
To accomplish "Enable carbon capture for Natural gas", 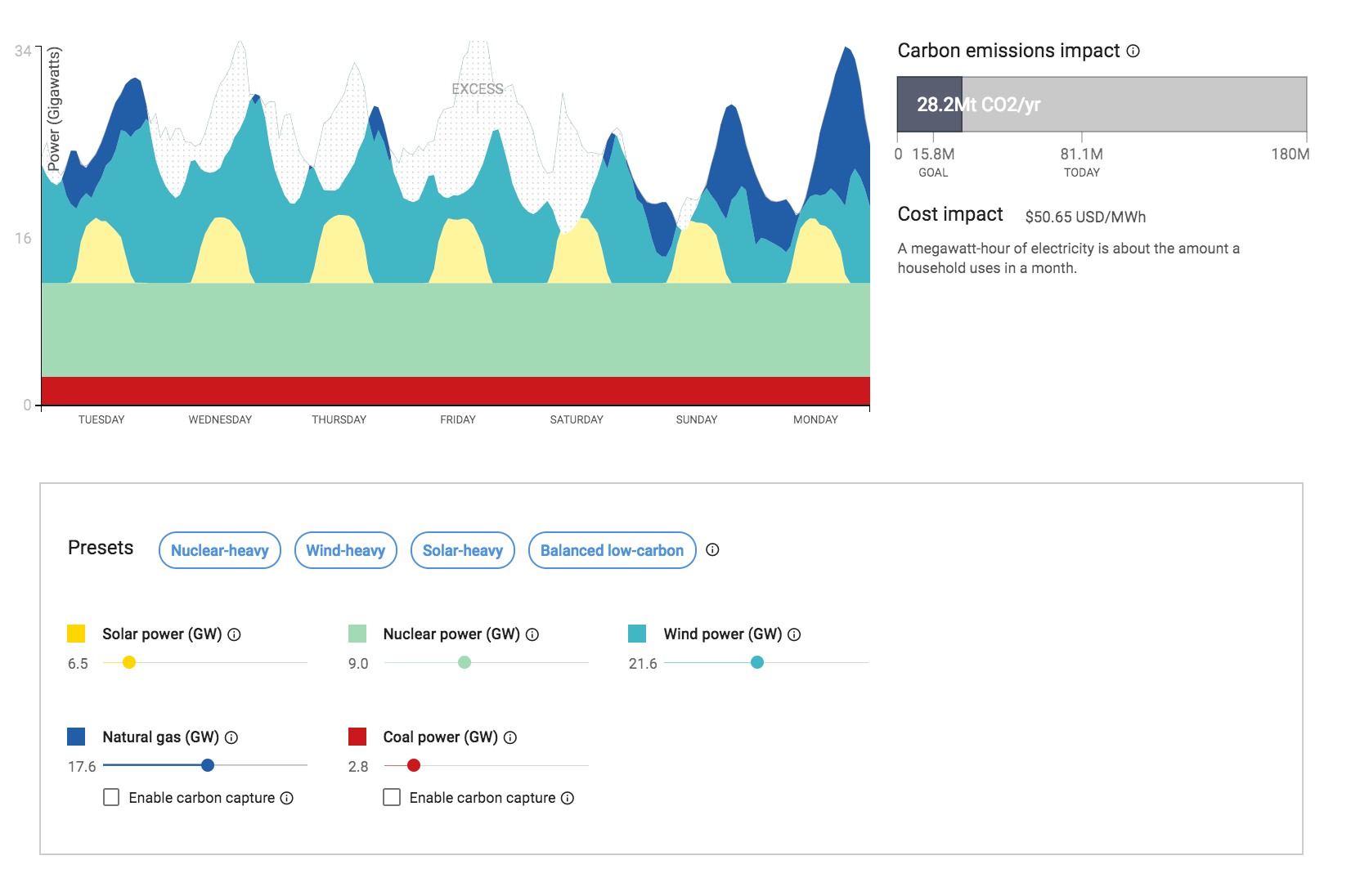I will pos(111,797).
